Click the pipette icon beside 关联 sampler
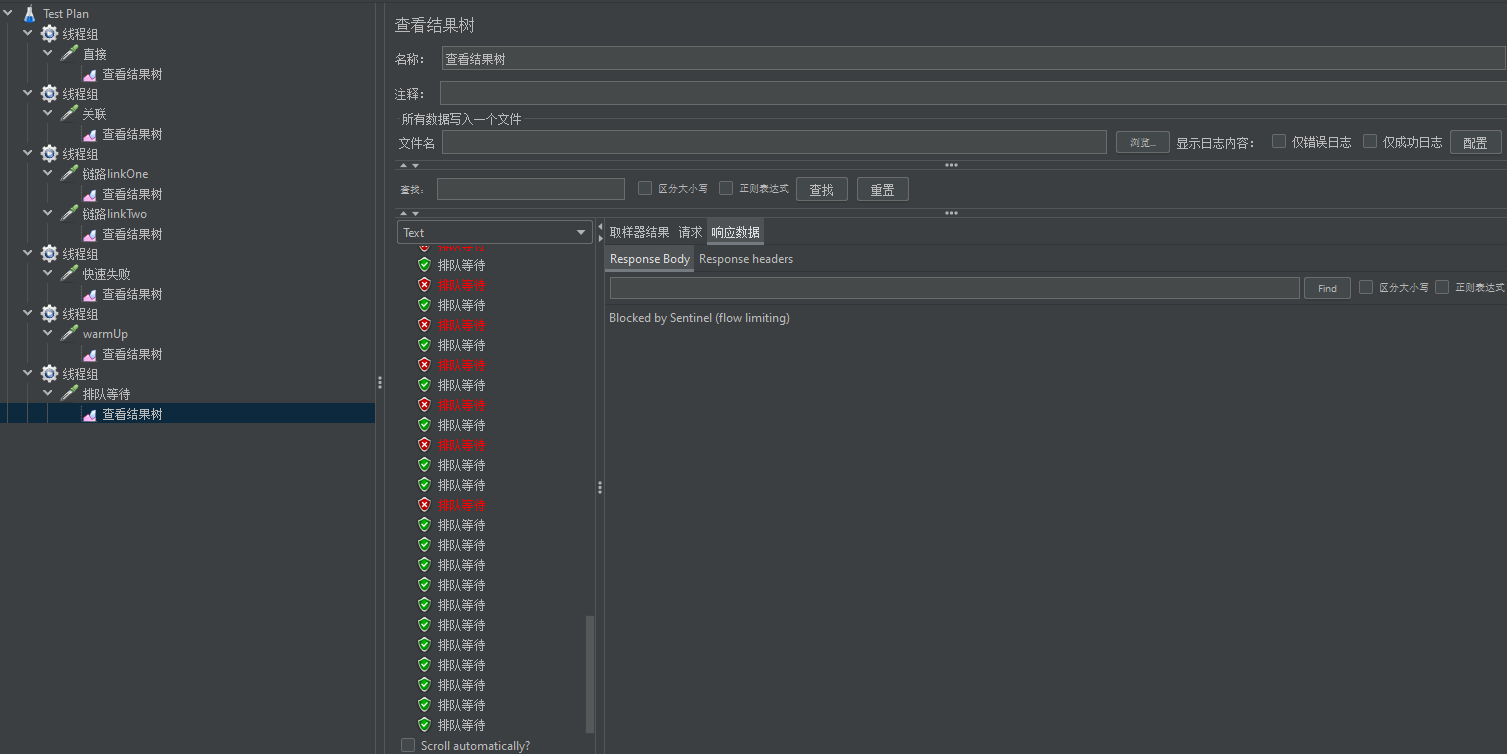 click(x=69, y=114)
